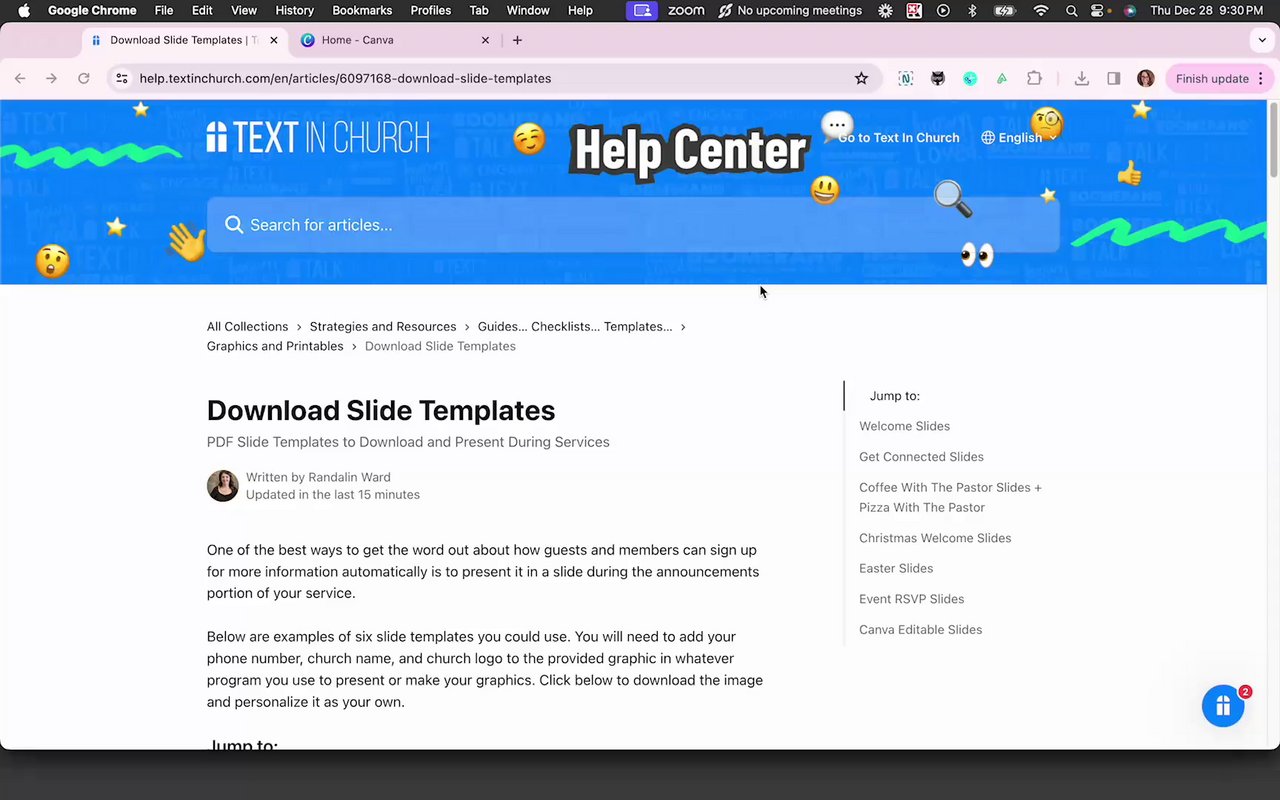Open the Window menu
This screenshot has height=800, width=1280.
coord(528,10)
